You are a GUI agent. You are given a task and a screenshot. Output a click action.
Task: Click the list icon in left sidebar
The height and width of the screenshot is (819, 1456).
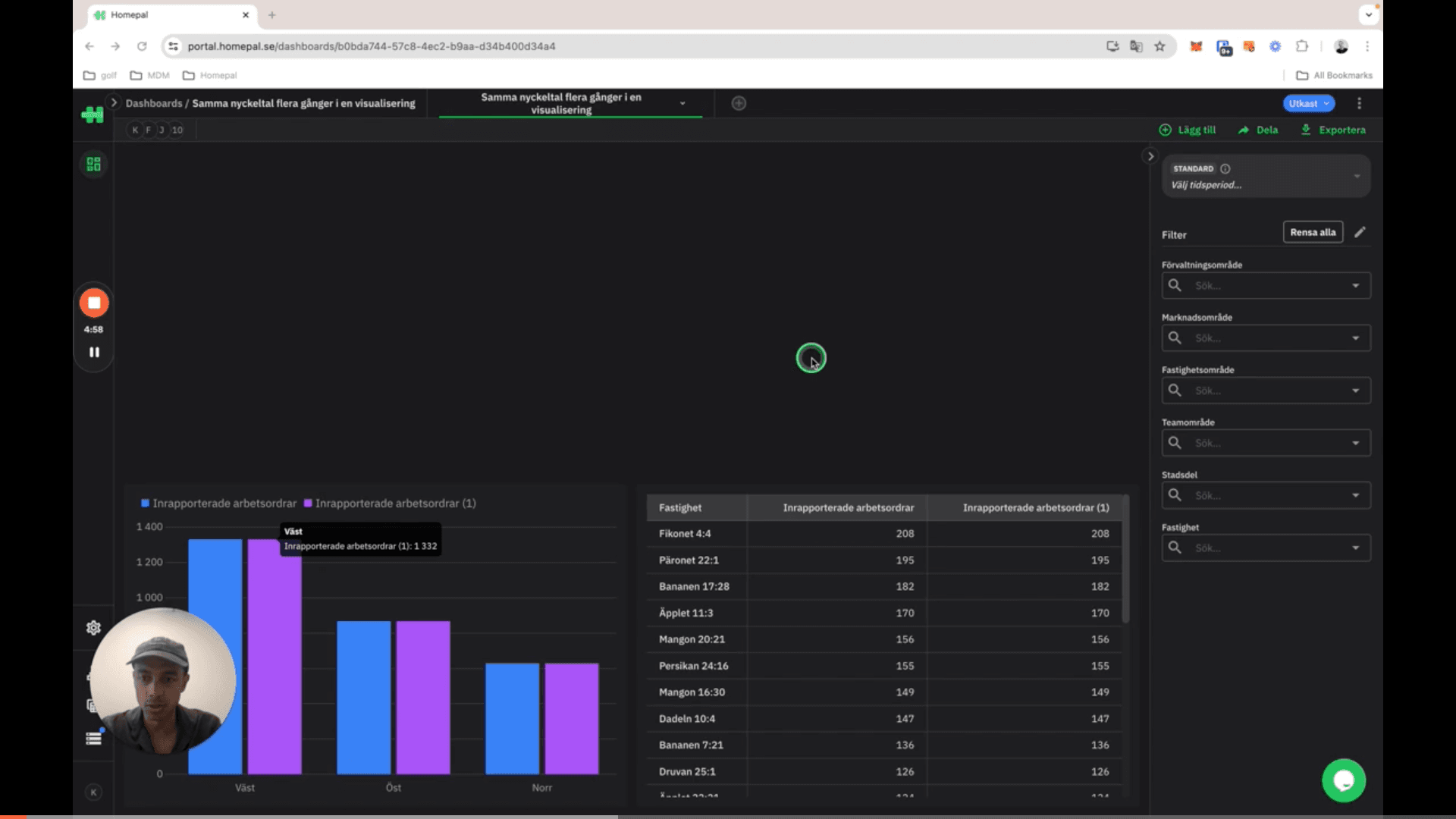93,739
